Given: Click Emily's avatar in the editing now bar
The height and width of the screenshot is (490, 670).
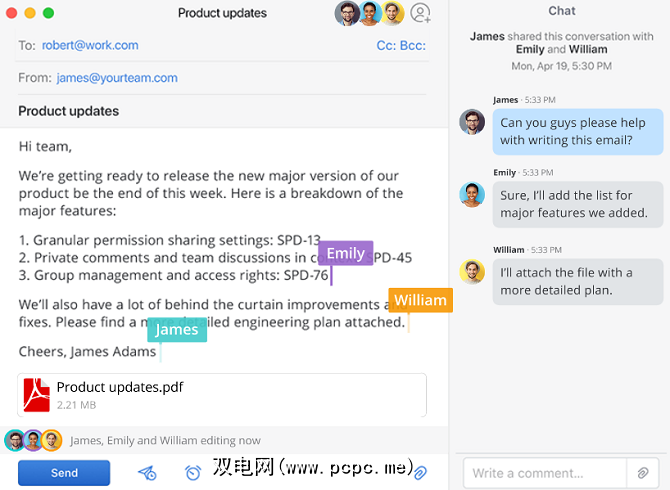Looking at the screenshot, I should point(33,440).
